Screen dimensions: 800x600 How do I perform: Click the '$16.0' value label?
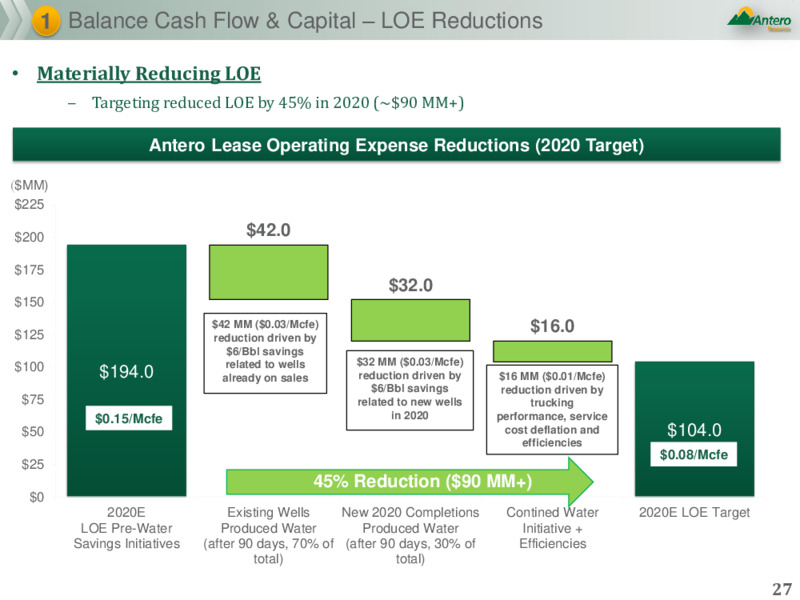pos(553,326)
